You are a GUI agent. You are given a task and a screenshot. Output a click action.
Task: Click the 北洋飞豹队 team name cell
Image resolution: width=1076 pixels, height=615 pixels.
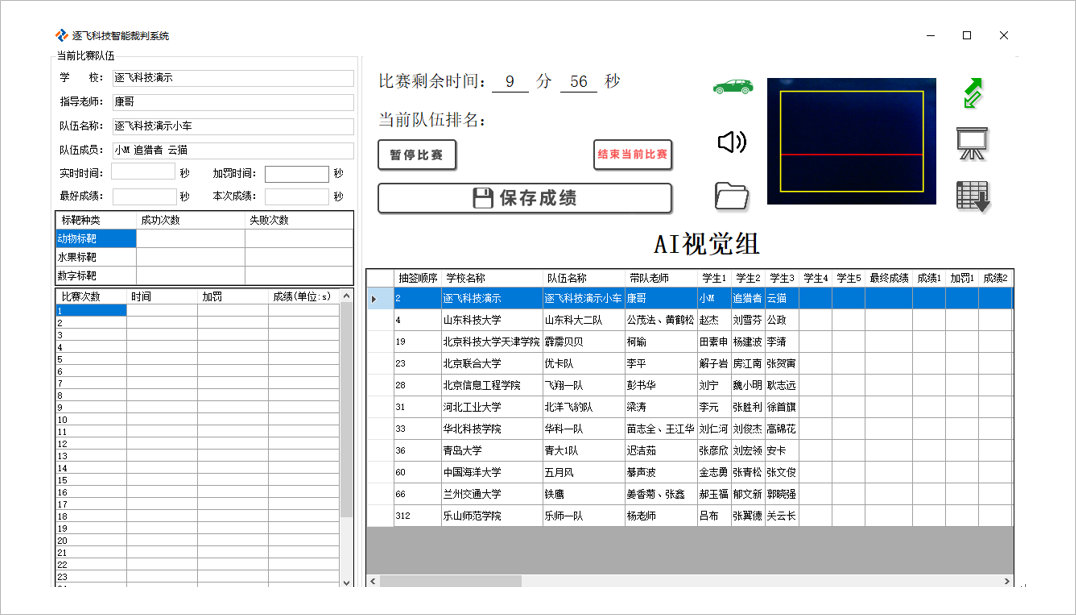[x=583, y=407]
